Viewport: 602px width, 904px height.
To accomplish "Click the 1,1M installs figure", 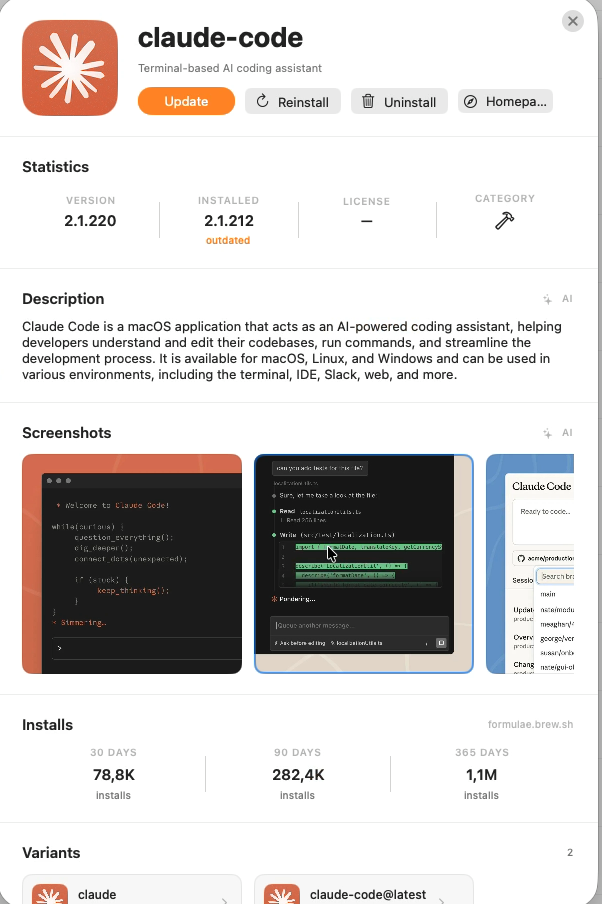I will [481, 775].
